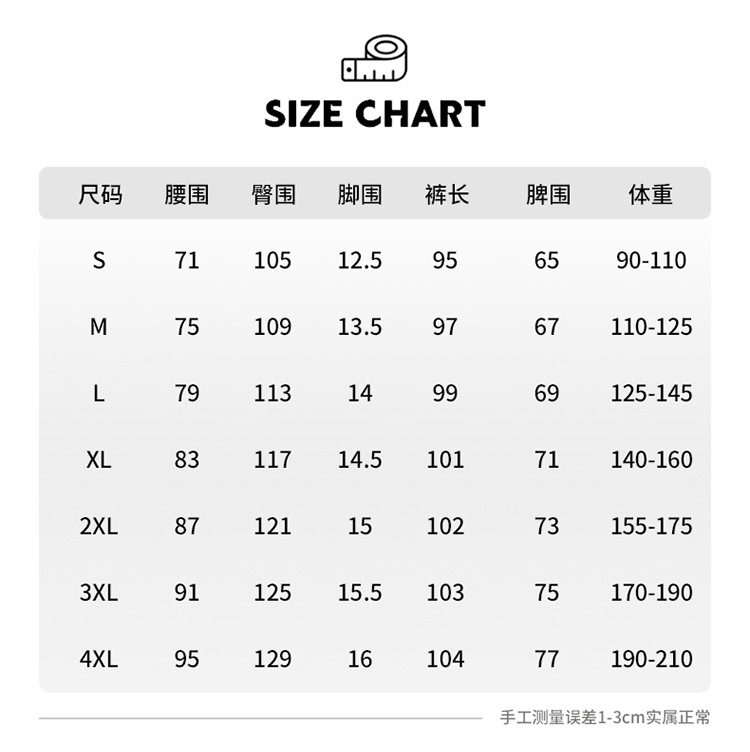Viewport: 750px width, 752px height.
Task: Click weight range 90-110
Action: pos(651,261)
